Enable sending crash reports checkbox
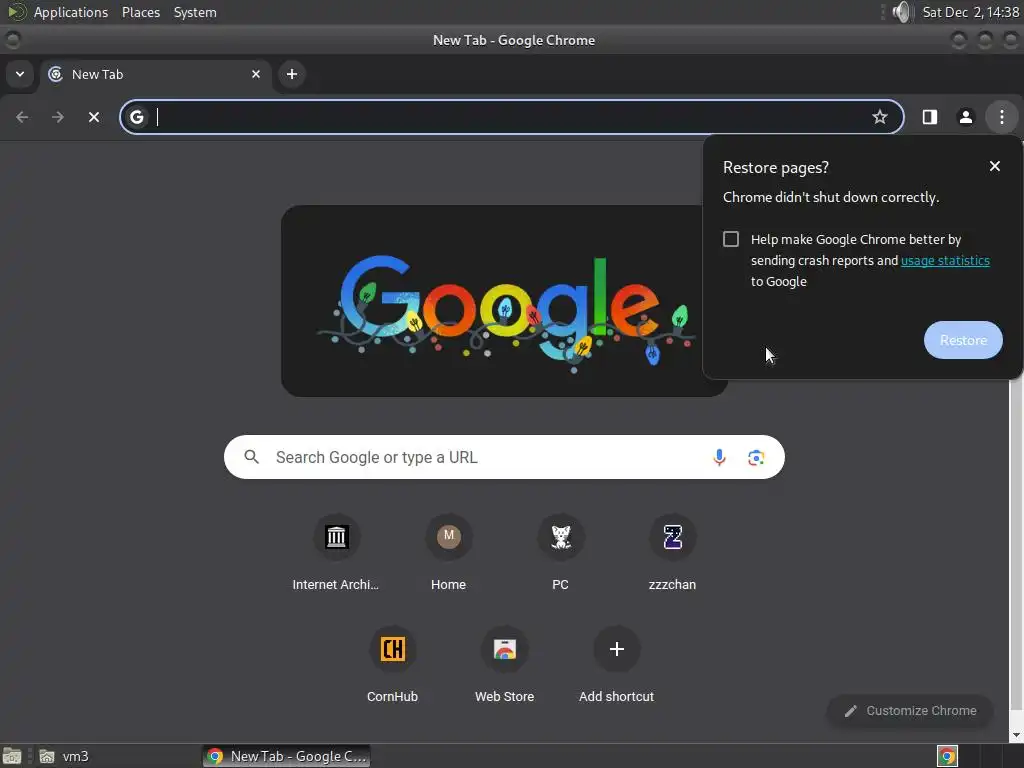This screenshot has width=1024, height=768. (x=731, y=239)
